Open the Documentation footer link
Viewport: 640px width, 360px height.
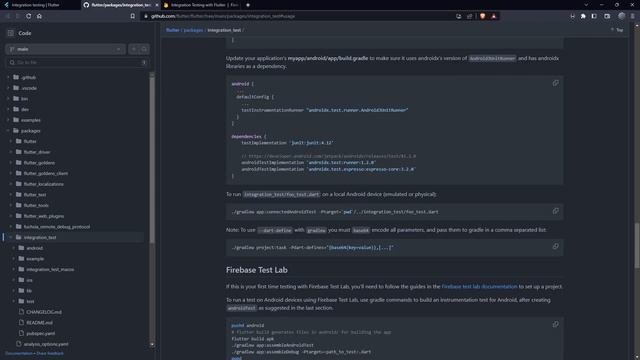point(19,353)
